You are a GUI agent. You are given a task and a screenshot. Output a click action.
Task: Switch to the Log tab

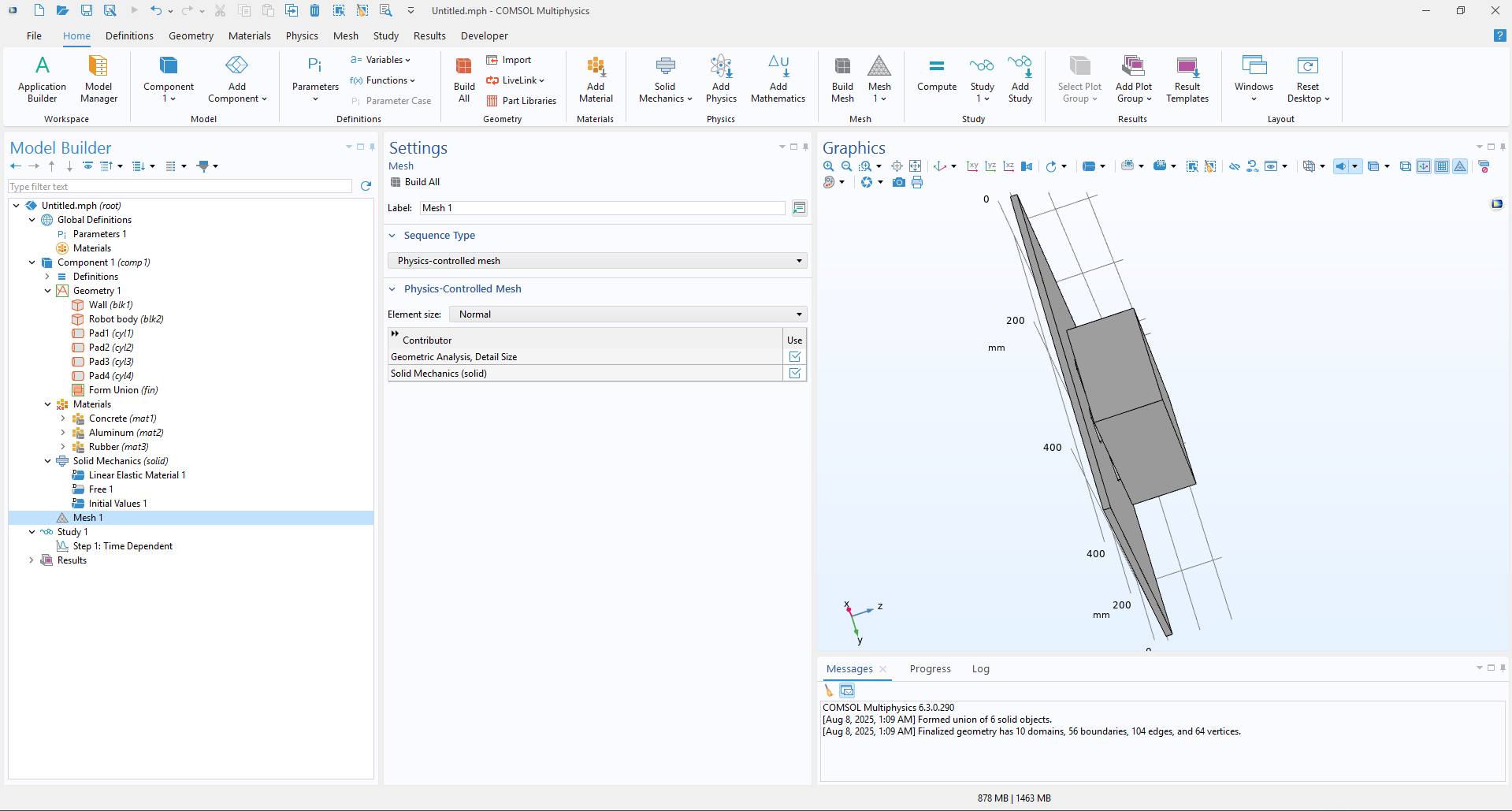coord(980,669)
